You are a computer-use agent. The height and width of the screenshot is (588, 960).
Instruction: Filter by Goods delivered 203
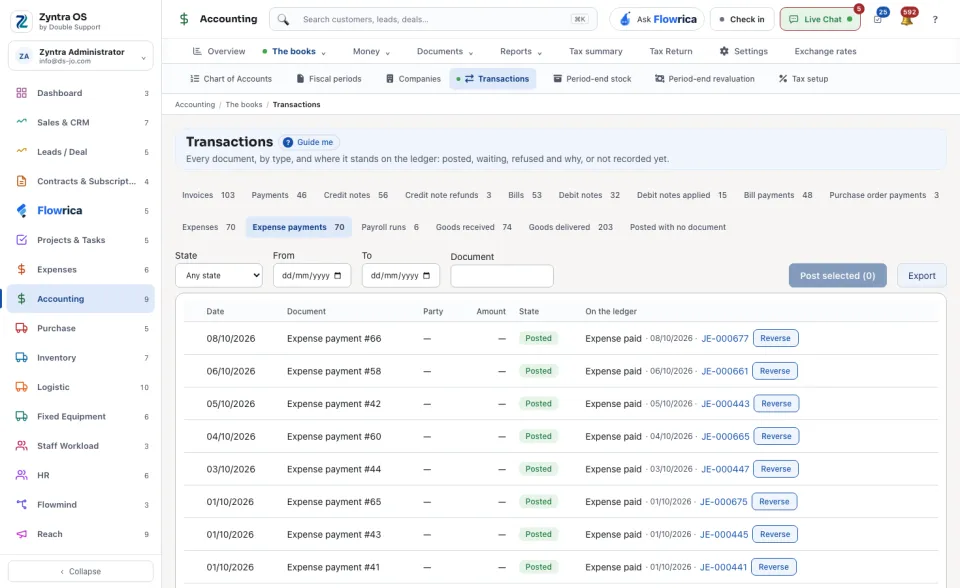(571, 227)
